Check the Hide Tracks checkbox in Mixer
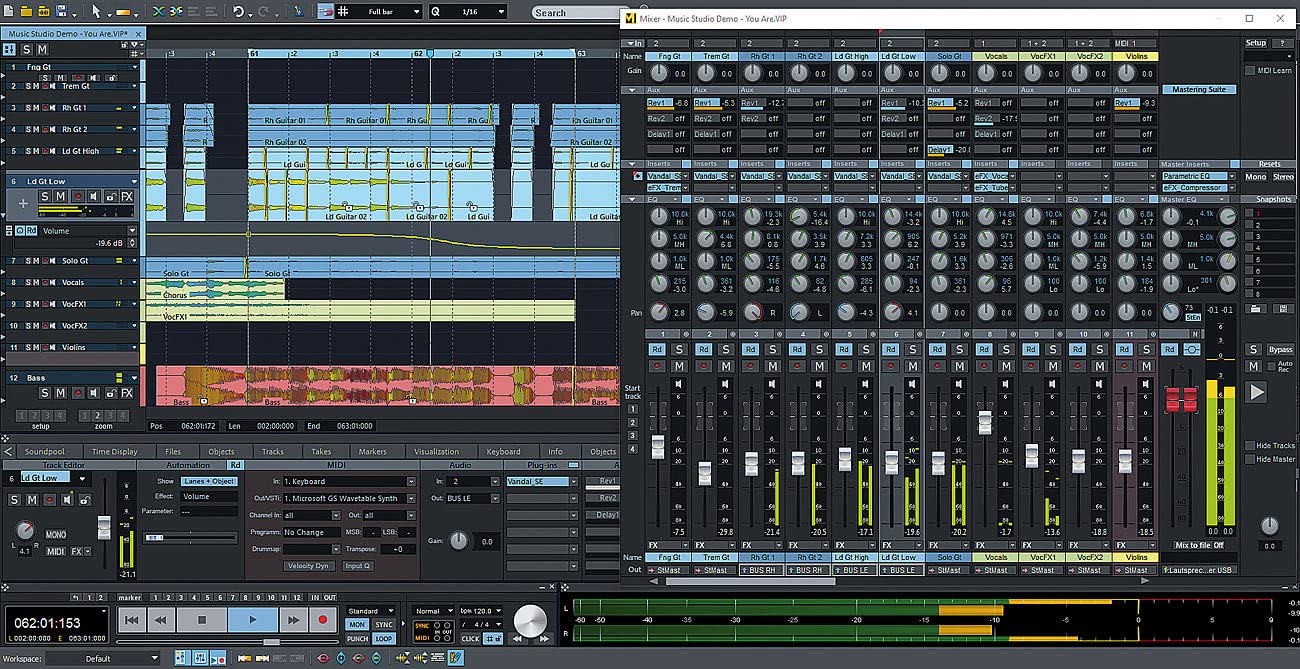The height and width of the screenshot is (669, 1300). tap(1250, 445)
